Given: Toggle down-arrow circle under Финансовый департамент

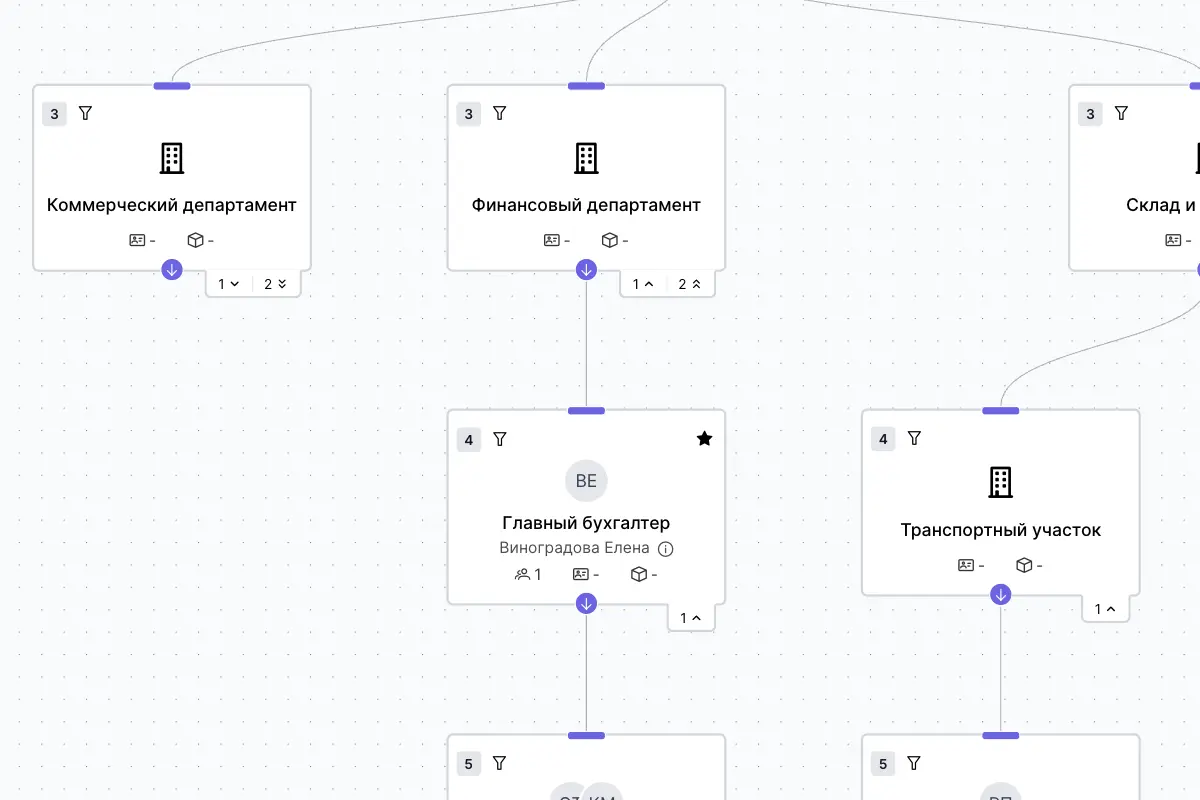Looking at the screenshot, I should [586, 269].
